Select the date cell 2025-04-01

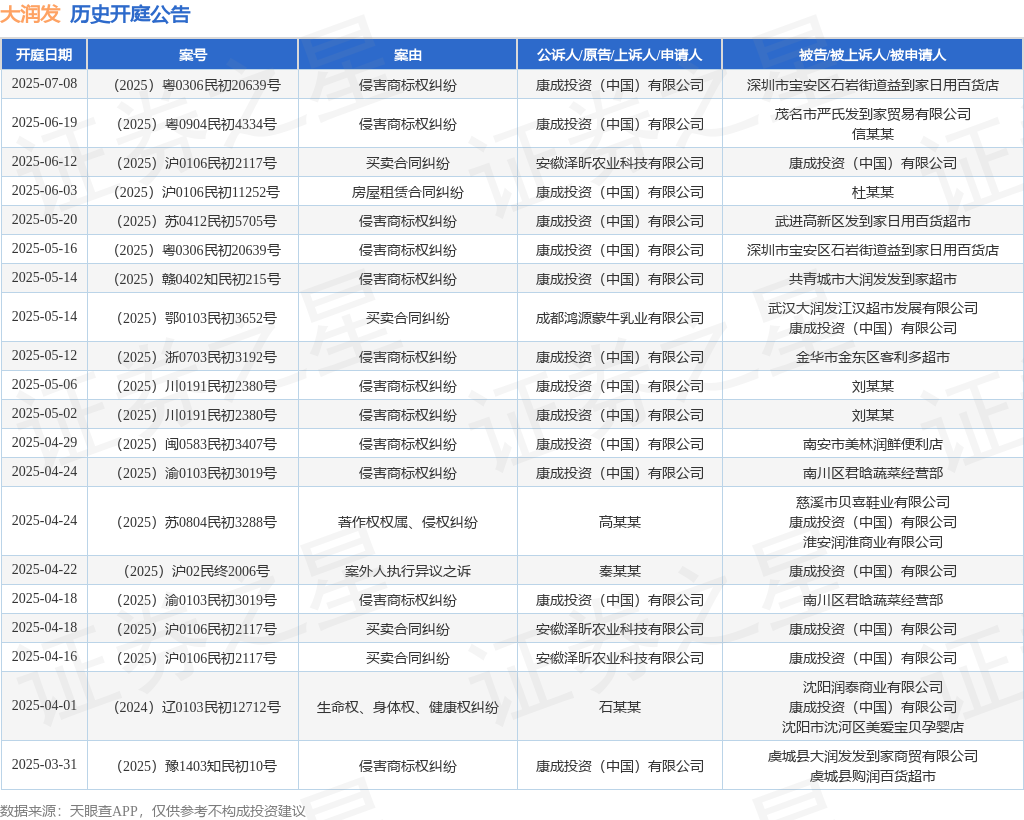[x=44, y=706]
